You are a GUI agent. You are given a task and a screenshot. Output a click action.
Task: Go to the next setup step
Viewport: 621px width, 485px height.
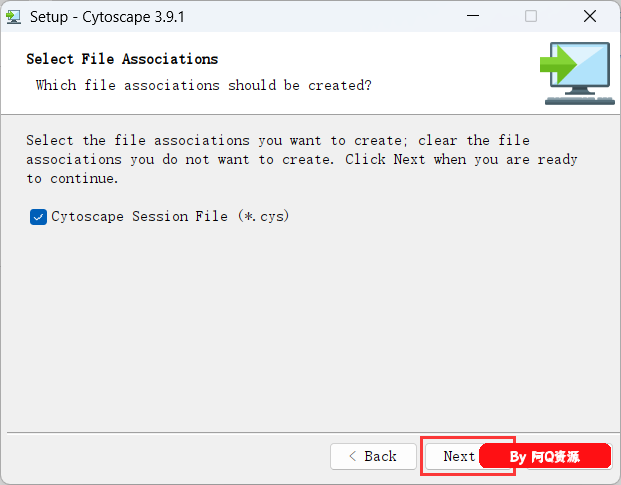(459, 456)
